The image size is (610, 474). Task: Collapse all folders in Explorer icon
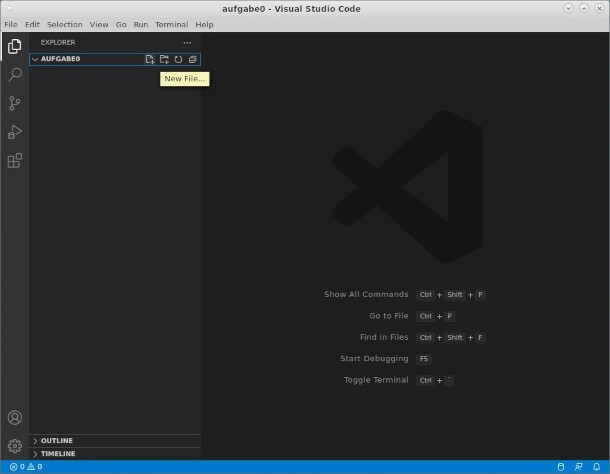pos(192,59)
